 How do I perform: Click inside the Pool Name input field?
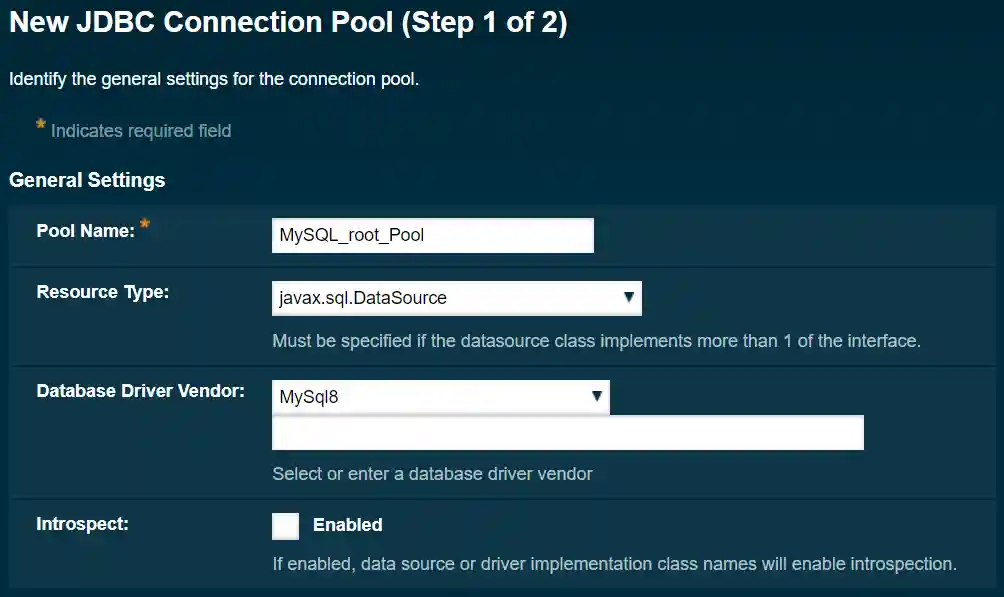click(x=432, y=235)
